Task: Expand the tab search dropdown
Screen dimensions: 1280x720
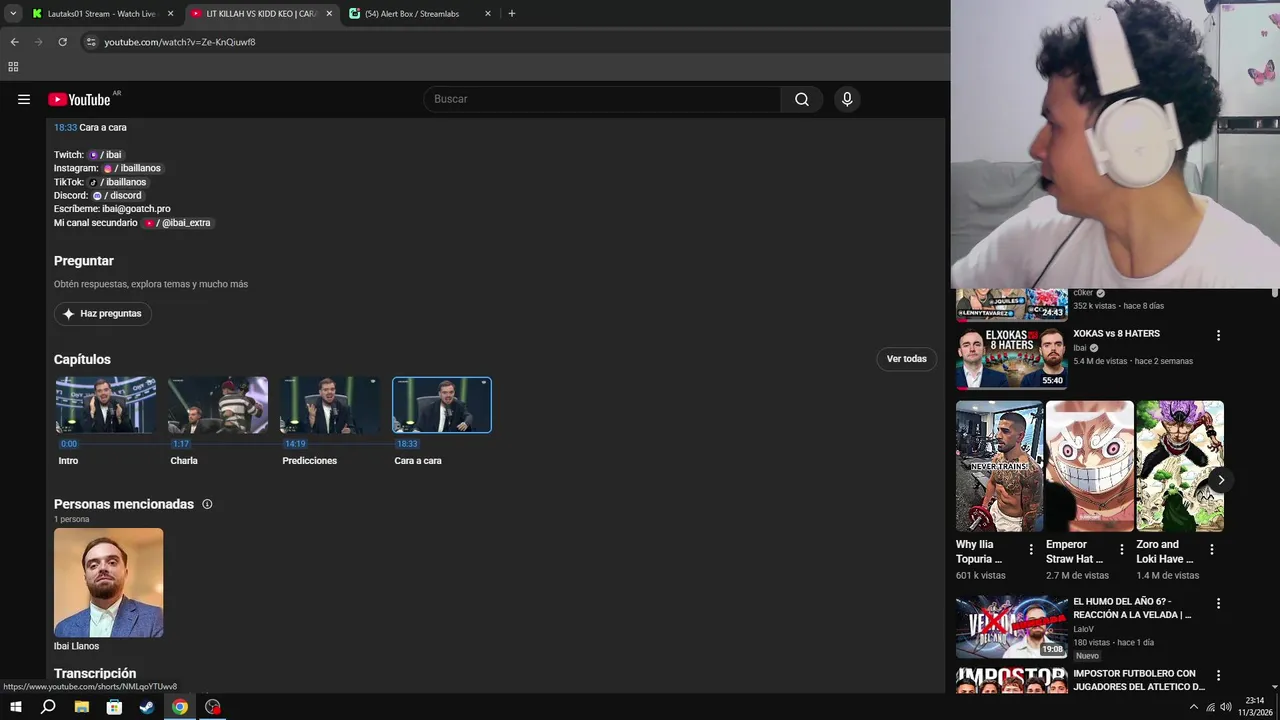Action: 13,14
